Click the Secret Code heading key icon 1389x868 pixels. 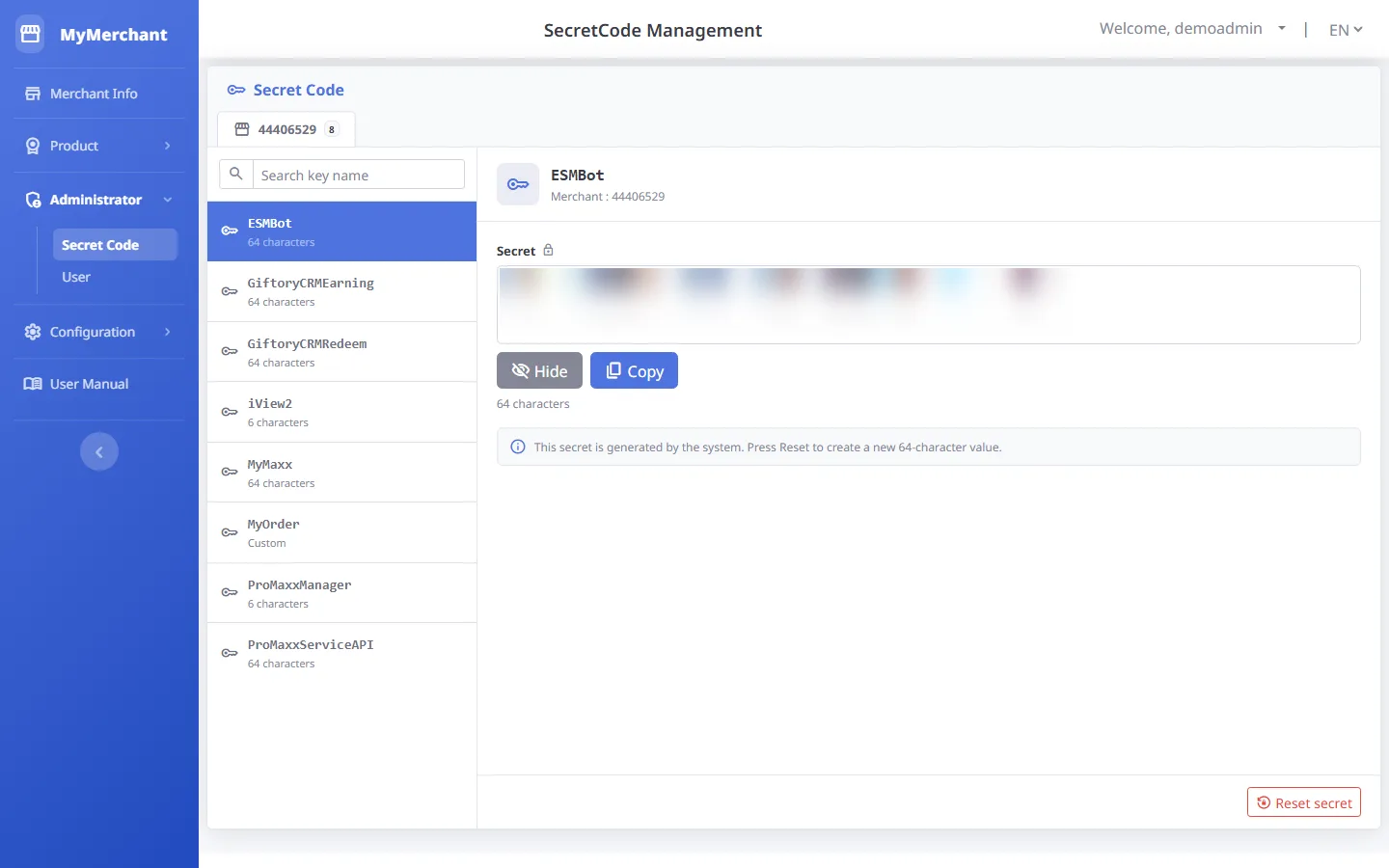pyautogui.click(x=236, y=90)
